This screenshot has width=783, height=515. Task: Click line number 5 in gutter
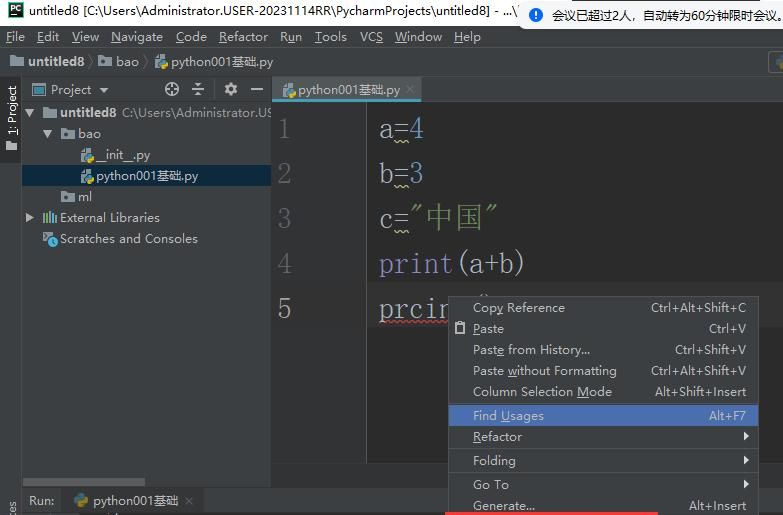point(284,308)
